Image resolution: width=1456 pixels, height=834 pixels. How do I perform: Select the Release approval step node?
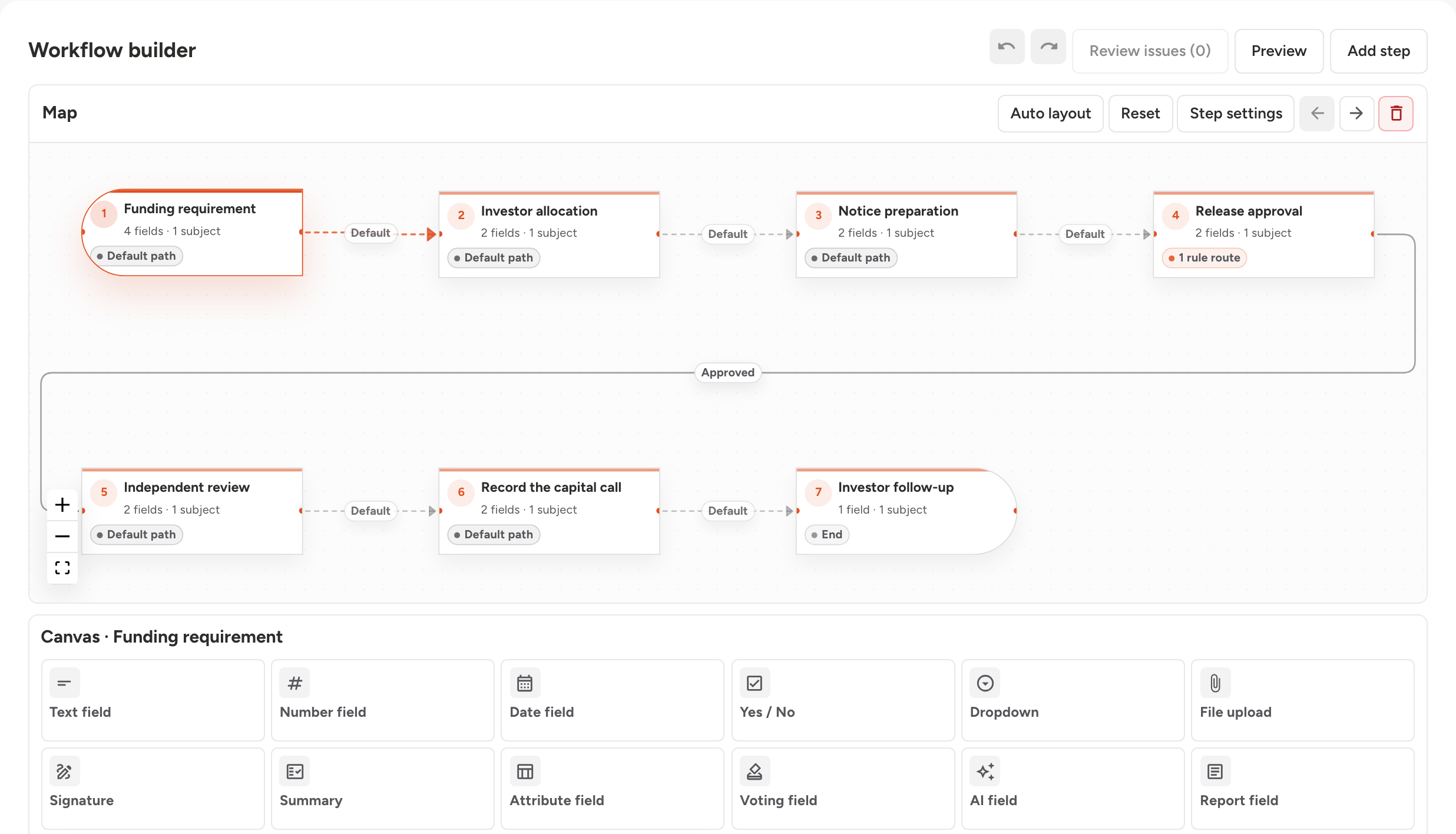1264,234
